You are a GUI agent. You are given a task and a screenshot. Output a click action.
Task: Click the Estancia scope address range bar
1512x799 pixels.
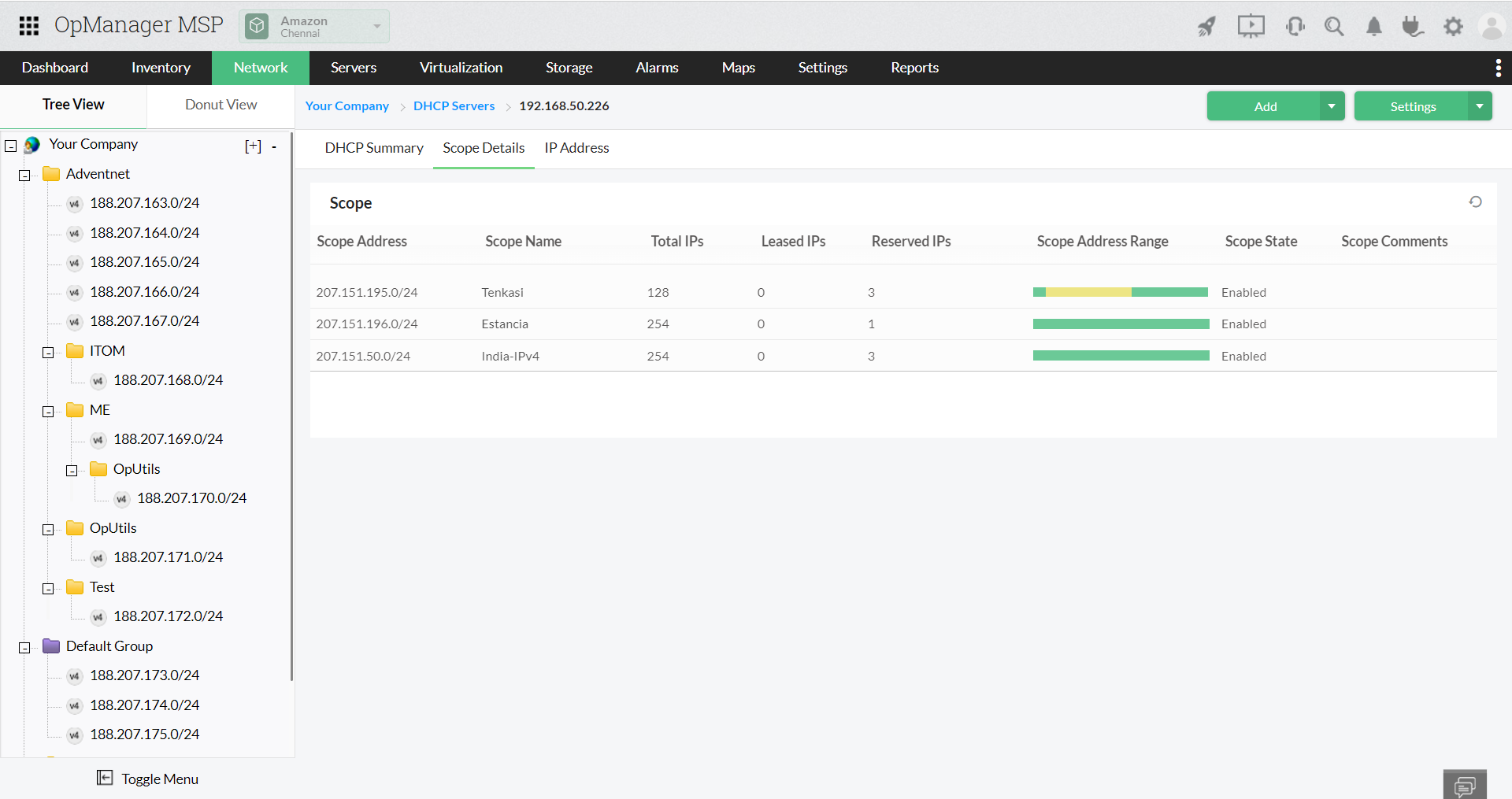coord(1121,324)
